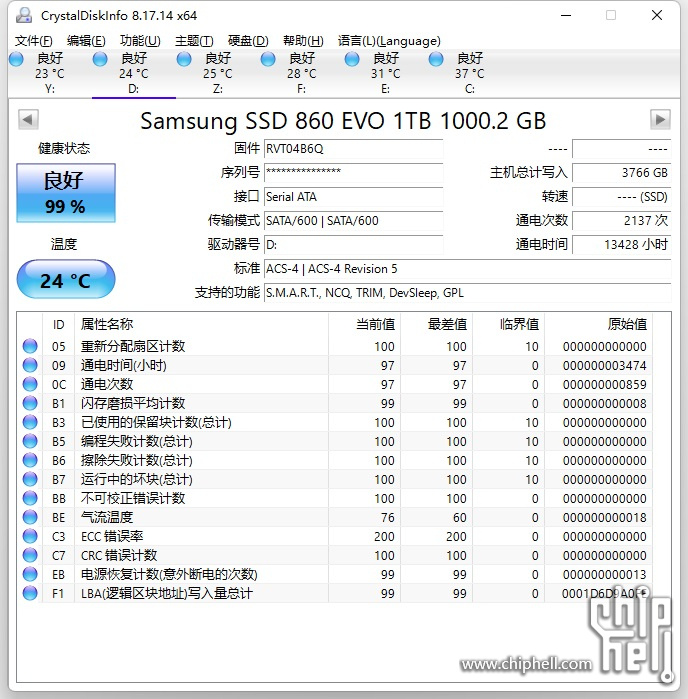688x699 pixels.
Task: Click power on hours value 13428 小时
Action: [622, 245]
